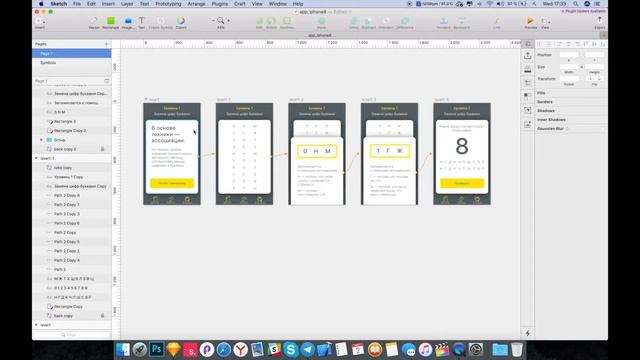Select Page 1 in Pages list
Screen dimensions: 640x360
click(x=71, y=53)
